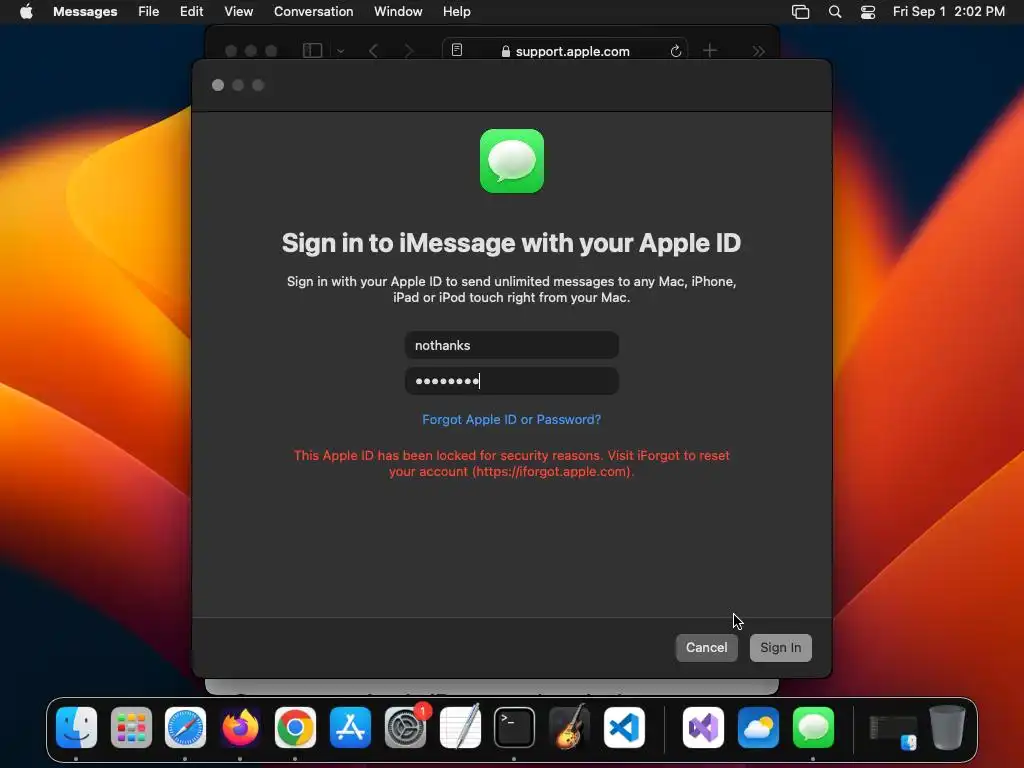Click the date and time in the menu bar
Viewport: 1024px width, 768px height.
(x=948, y=12)
